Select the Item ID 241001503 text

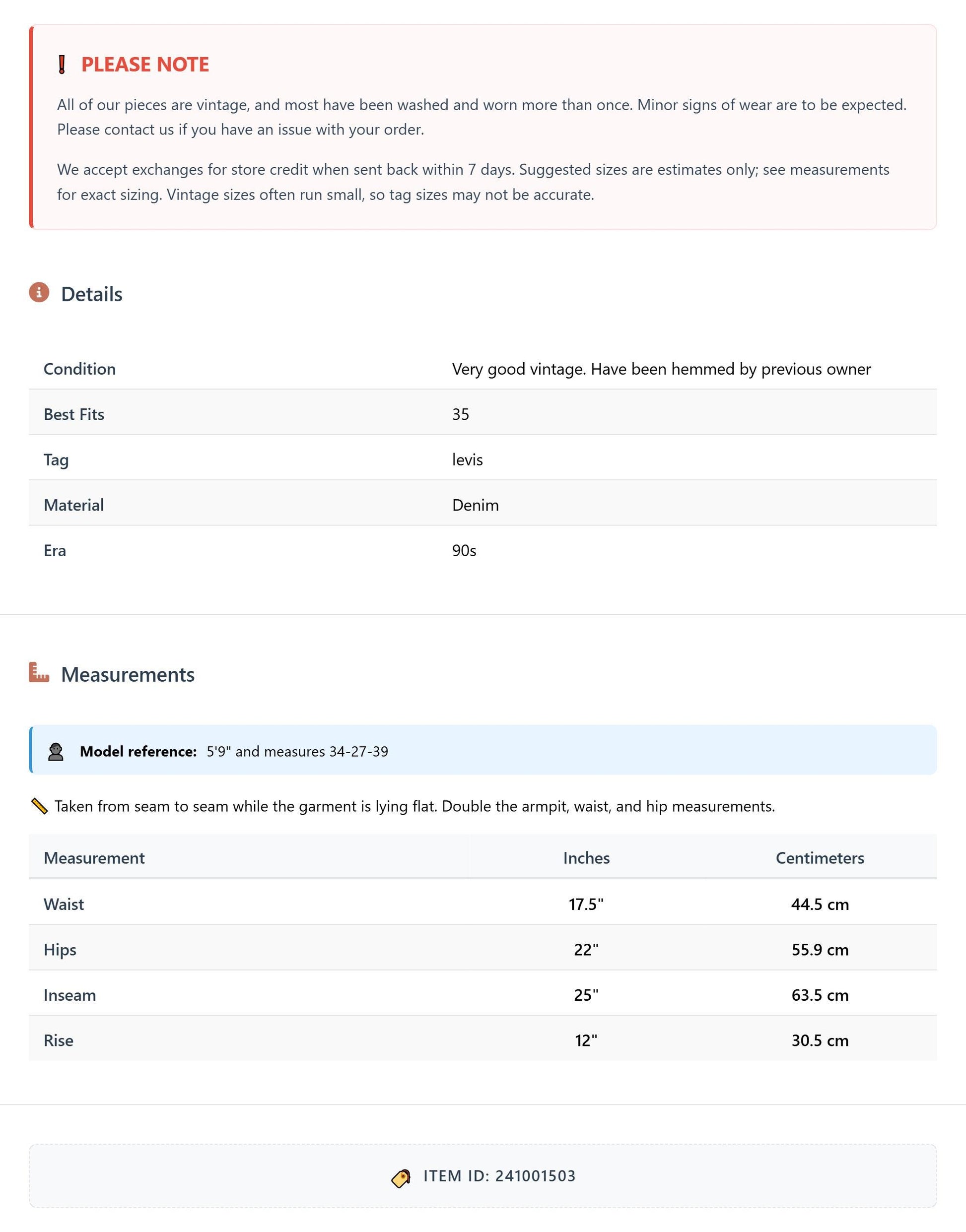pyautogui.click(x=499, y=1176)
